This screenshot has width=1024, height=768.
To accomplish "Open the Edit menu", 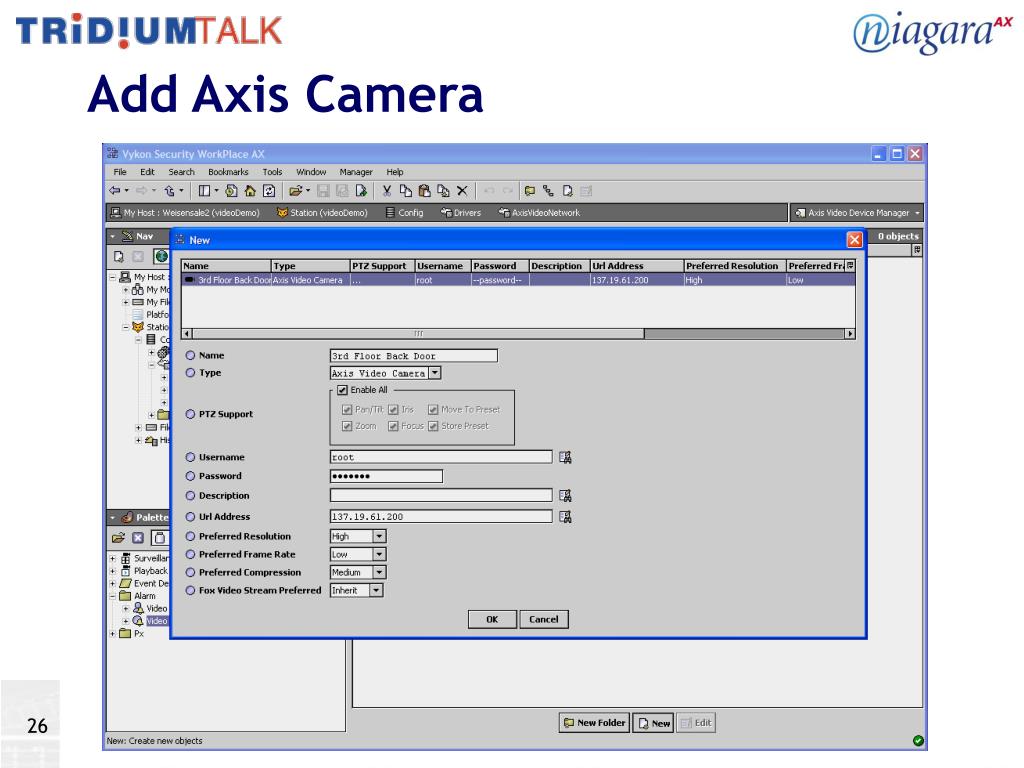I will [x=147, y=172].
